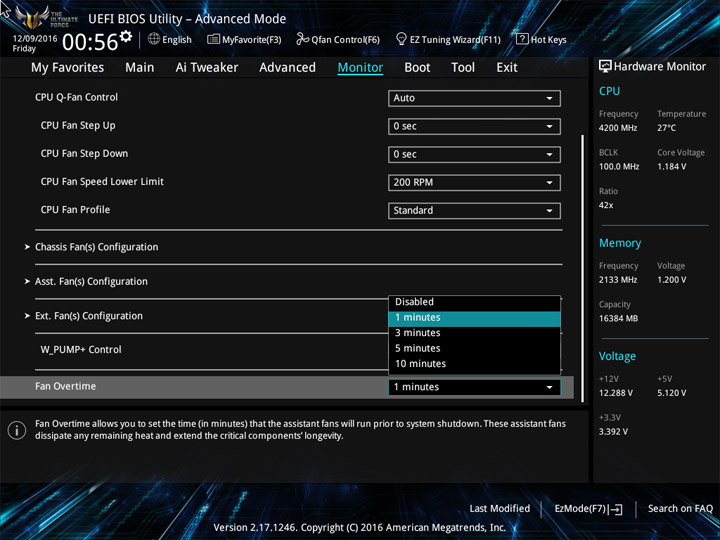
Task: Choose 5 minutes option
Action: tap(474, 349)
